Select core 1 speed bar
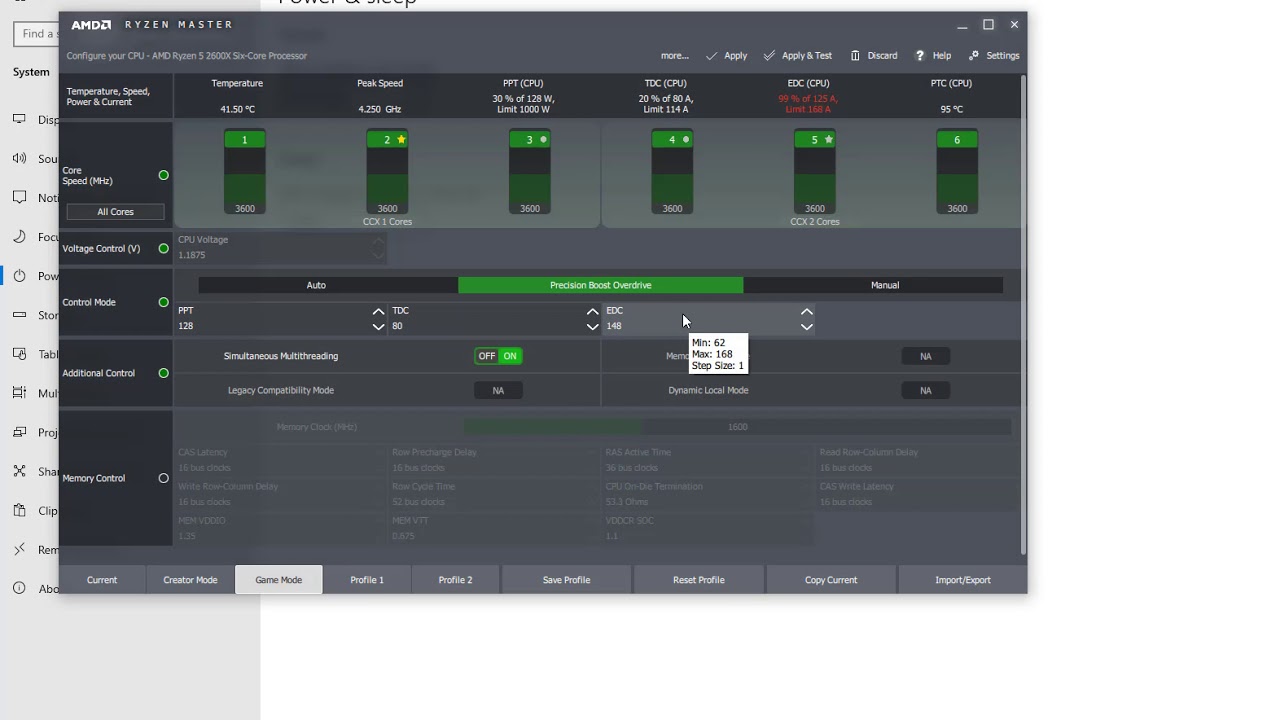Viewport: 1280px width, 720px height. tap(245, 172)
